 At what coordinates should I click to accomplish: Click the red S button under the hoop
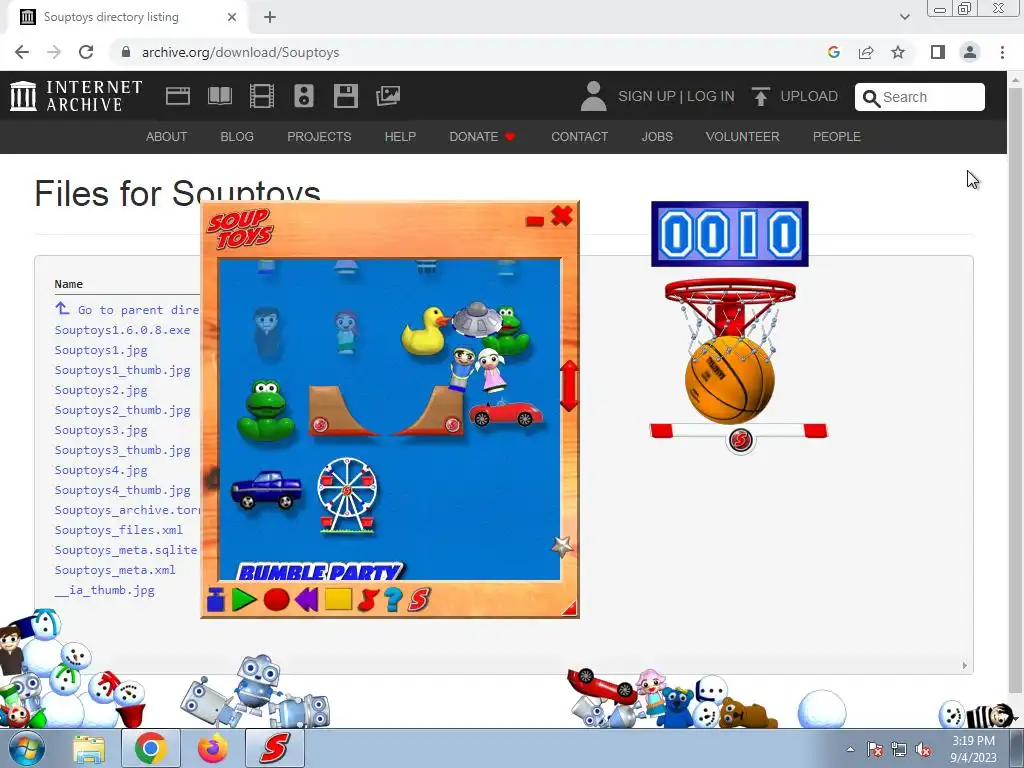pos(741,440)
